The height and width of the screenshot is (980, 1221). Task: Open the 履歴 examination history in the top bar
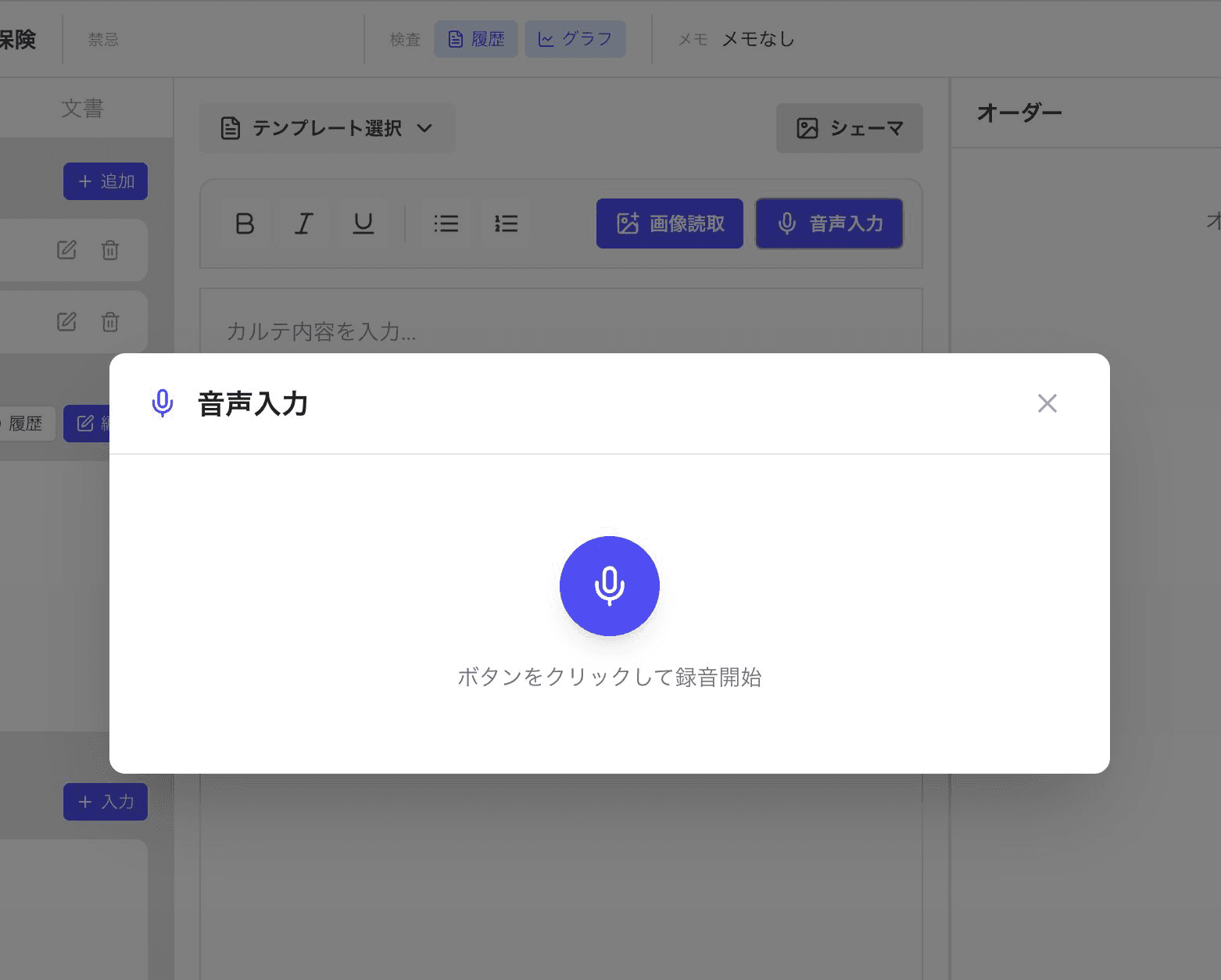(476, 39)
